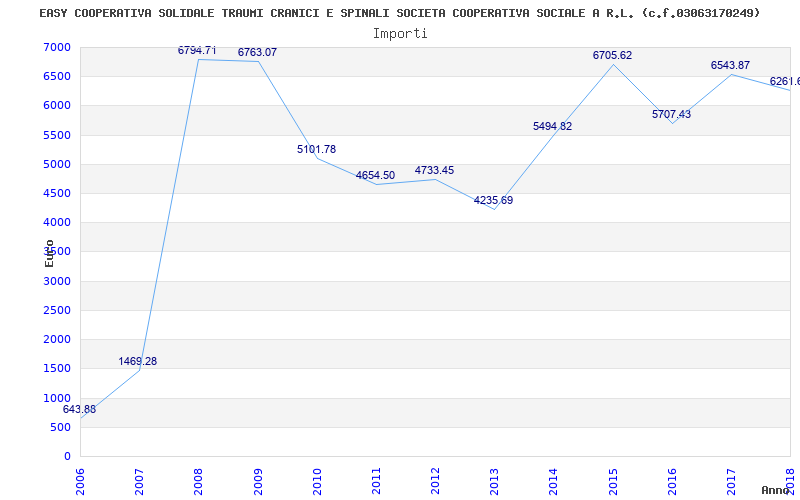The width and height of the screenshot is (800, 500).
Task: Click the Euro y-axis title
Action: pyautogui.click(x=49, y=253)
